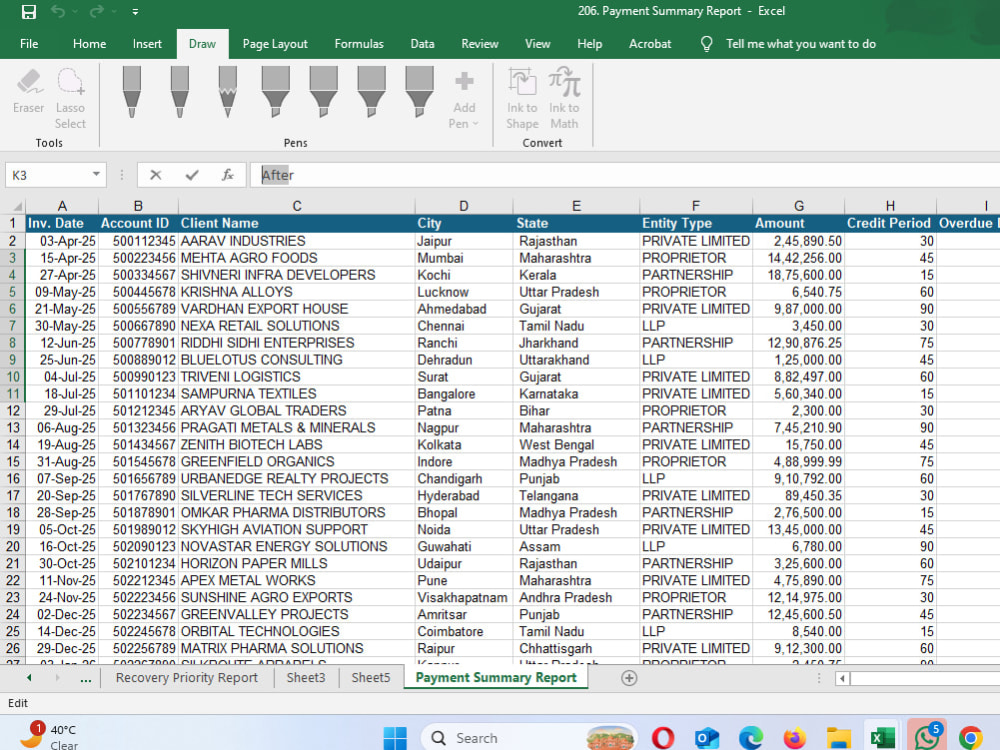This screenshot has width=1000, height=750.
Task: Add a new sheet with plus icon
Action: 629,678
